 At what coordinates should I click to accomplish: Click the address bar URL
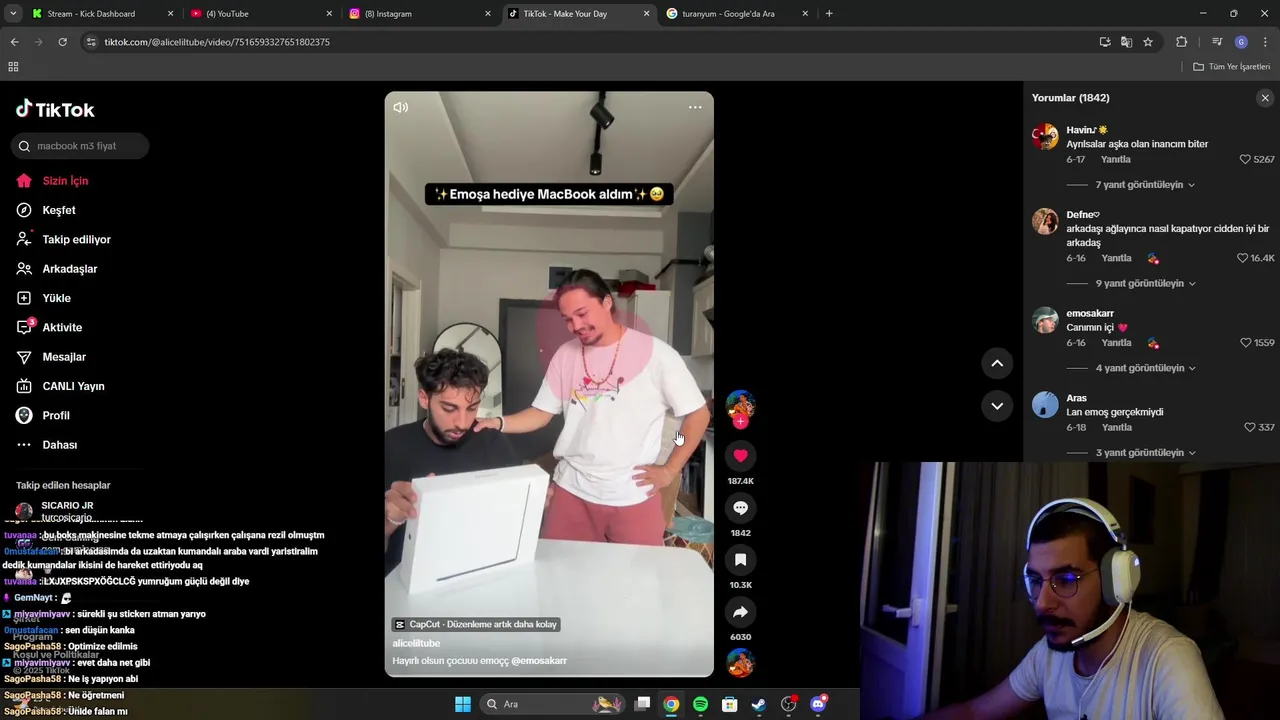[x=217, y=42]
